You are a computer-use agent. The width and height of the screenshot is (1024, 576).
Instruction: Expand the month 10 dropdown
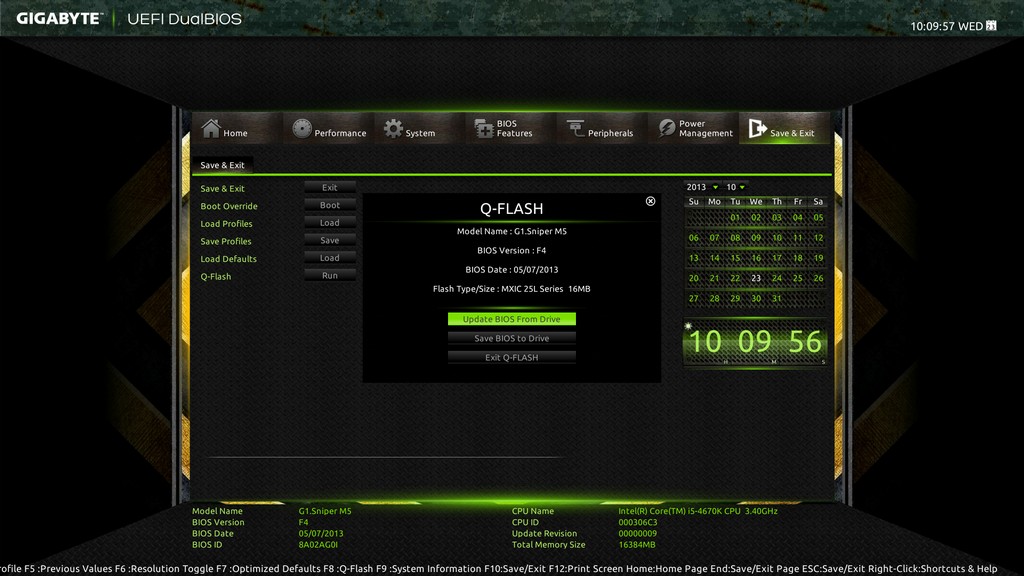click(x=735, y=187)
